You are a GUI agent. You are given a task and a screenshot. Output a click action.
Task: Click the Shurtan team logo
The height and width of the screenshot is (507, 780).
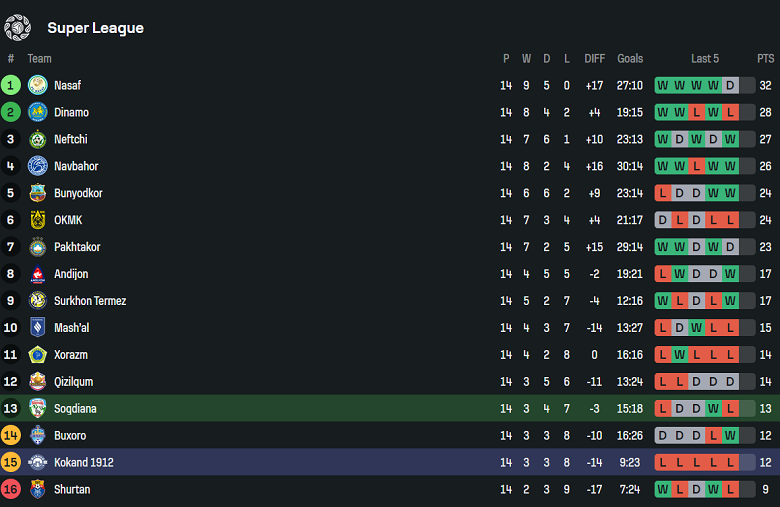click(38, 490)
